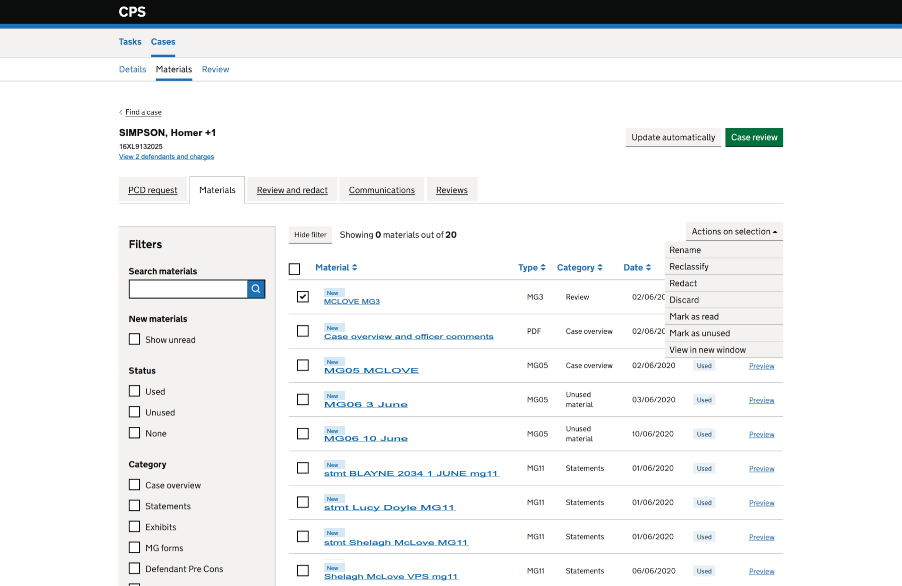Tick checkbox for Case overview and officer comments
The image size is (902, 586).
(303, 331)
